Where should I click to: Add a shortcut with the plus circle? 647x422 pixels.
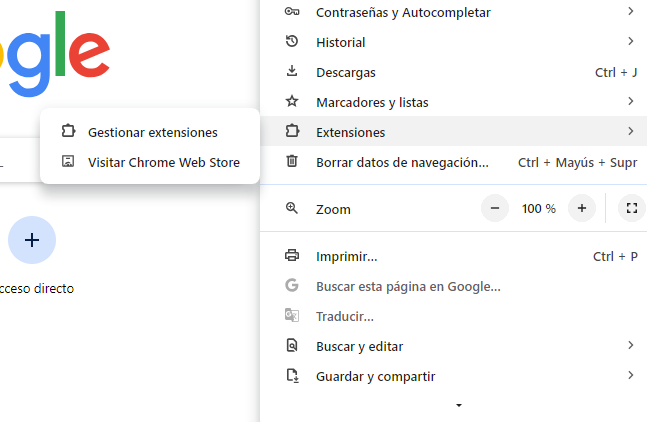32,240
